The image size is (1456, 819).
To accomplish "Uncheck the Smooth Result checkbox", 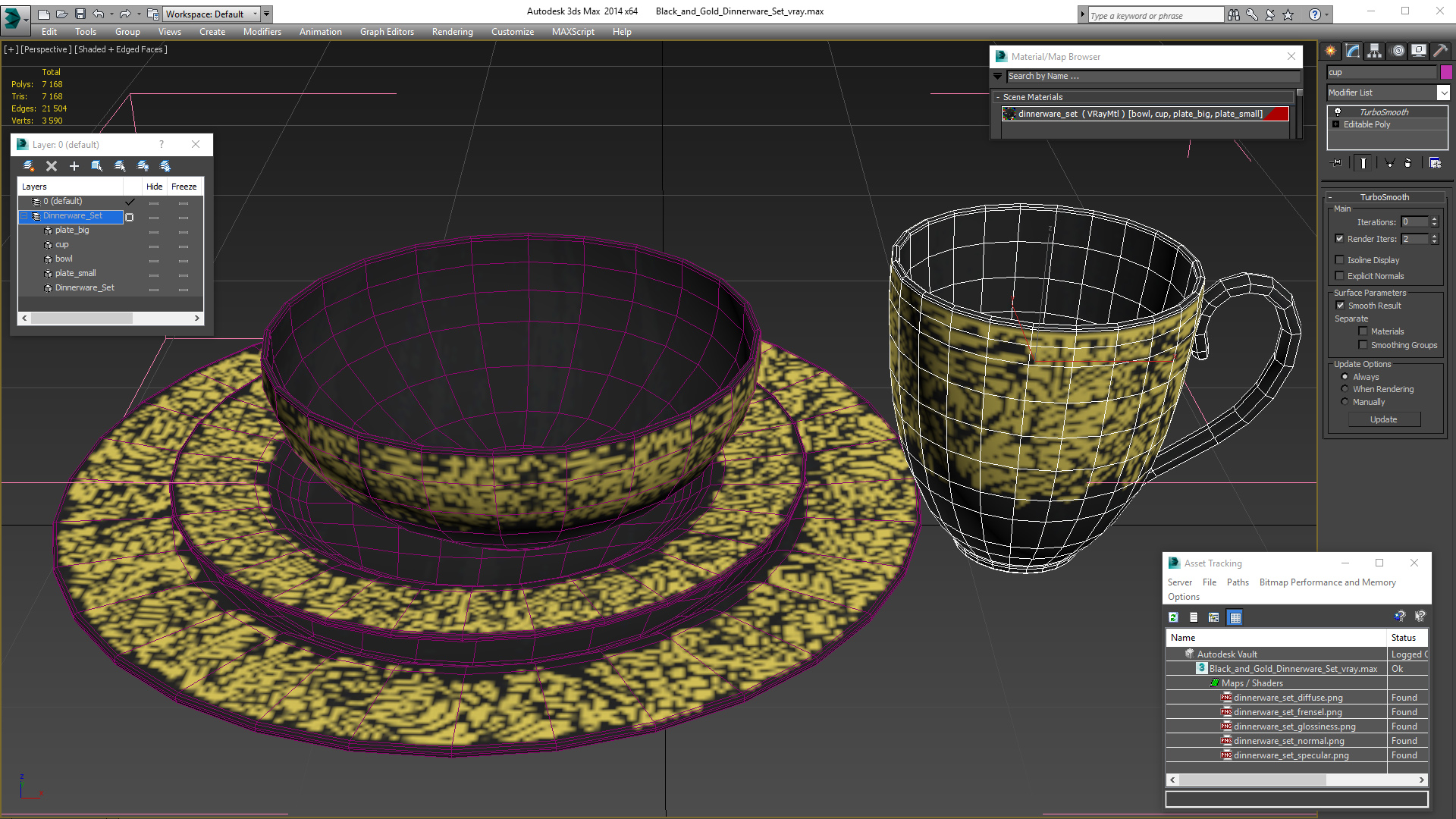I will click(x=1340, y=306).
